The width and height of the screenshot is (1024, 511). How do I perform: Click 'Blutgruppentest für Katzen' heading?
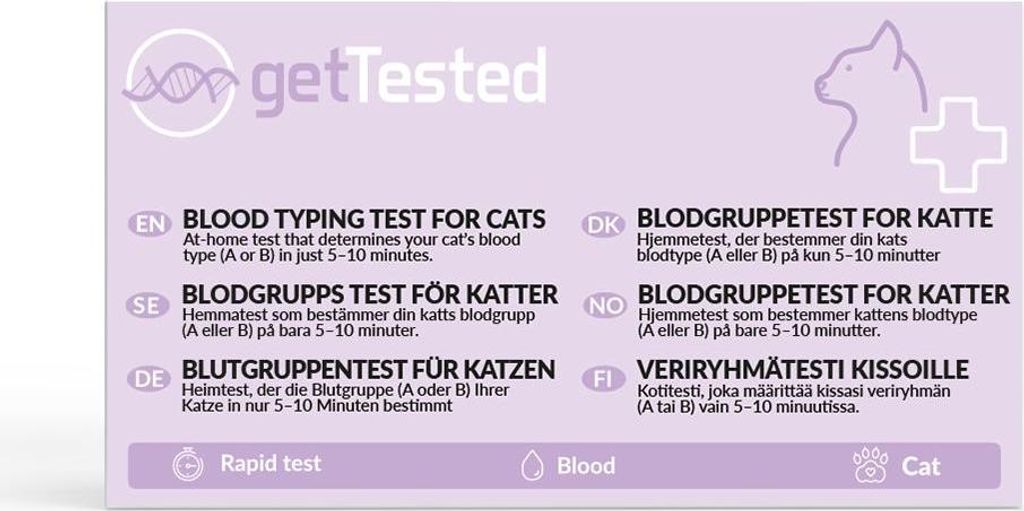pos(369,369)
